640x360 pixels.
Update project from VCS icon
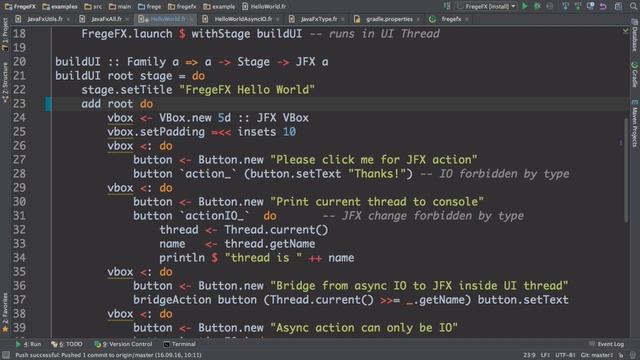pyautogui.click(x=565, y=6)
